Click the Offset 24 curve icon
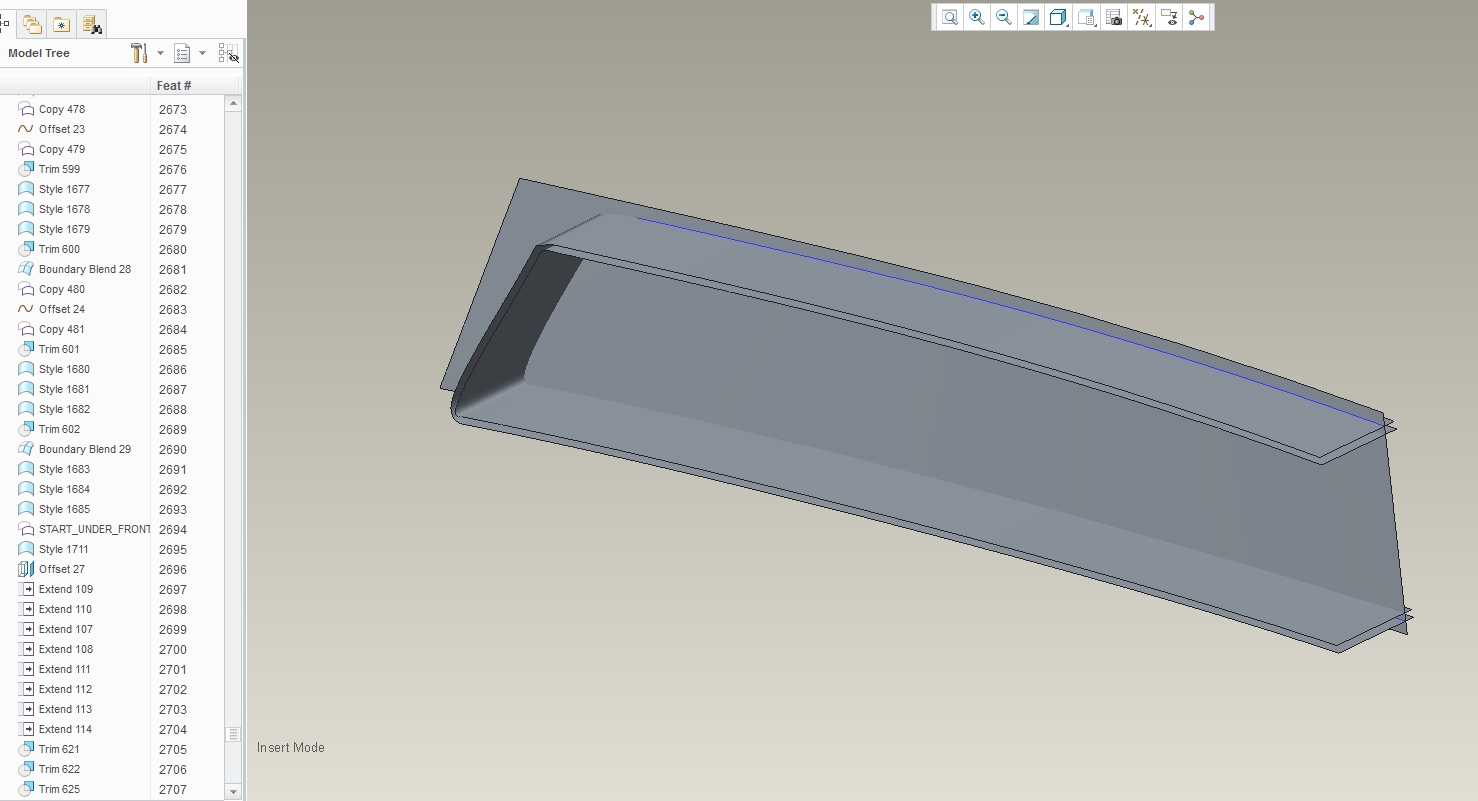 pos(26,309)
